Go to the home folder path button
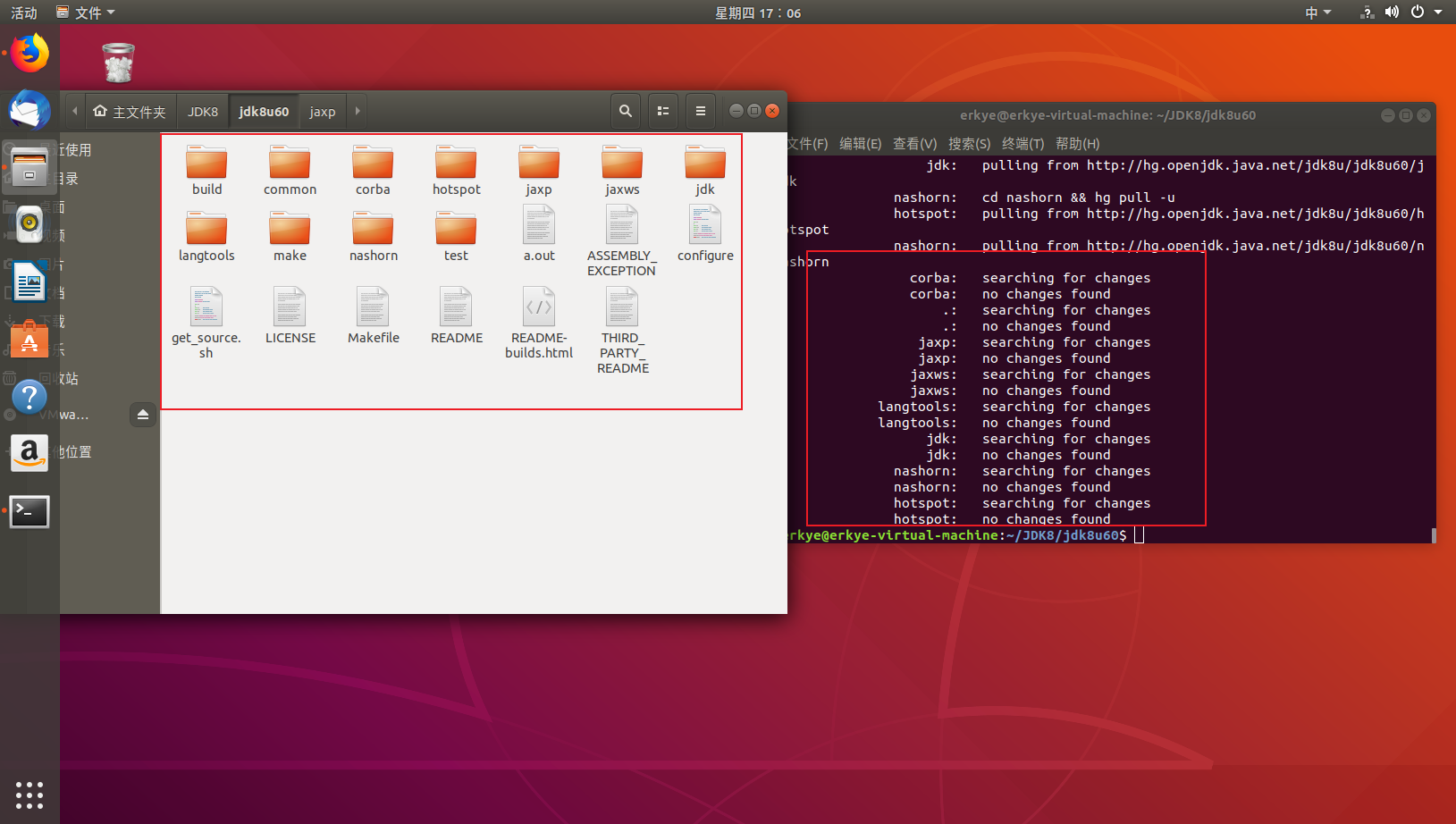This screenshot has width=1456, height=824. pyautogui.click(x=130, y=111)
